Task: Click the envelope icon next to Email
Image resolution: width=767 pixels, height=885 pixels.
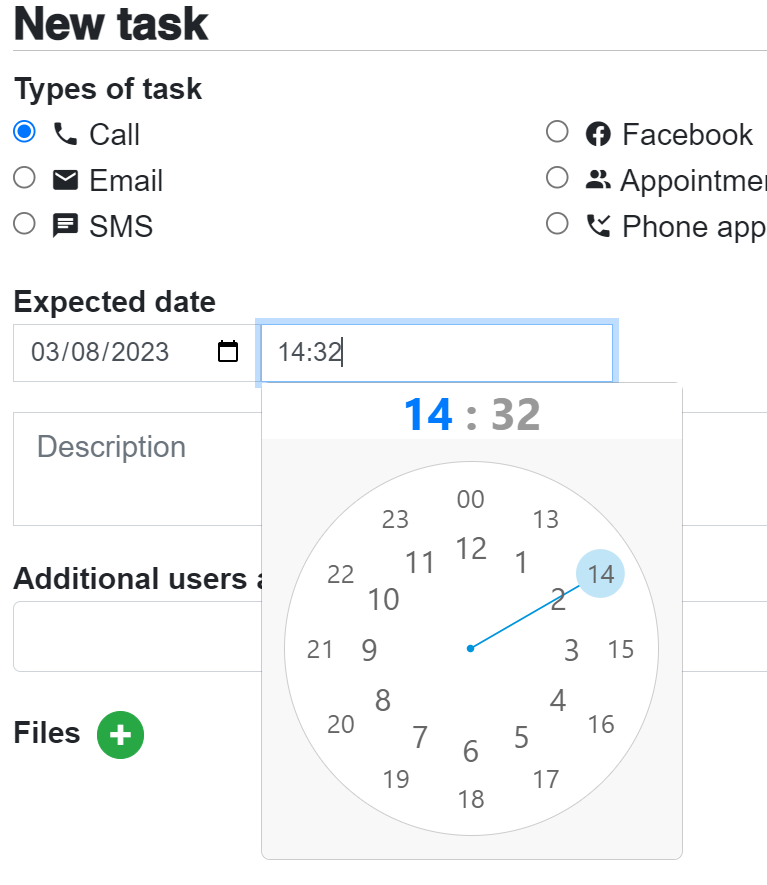Action: pyautogui.click(x=65, y=180)
